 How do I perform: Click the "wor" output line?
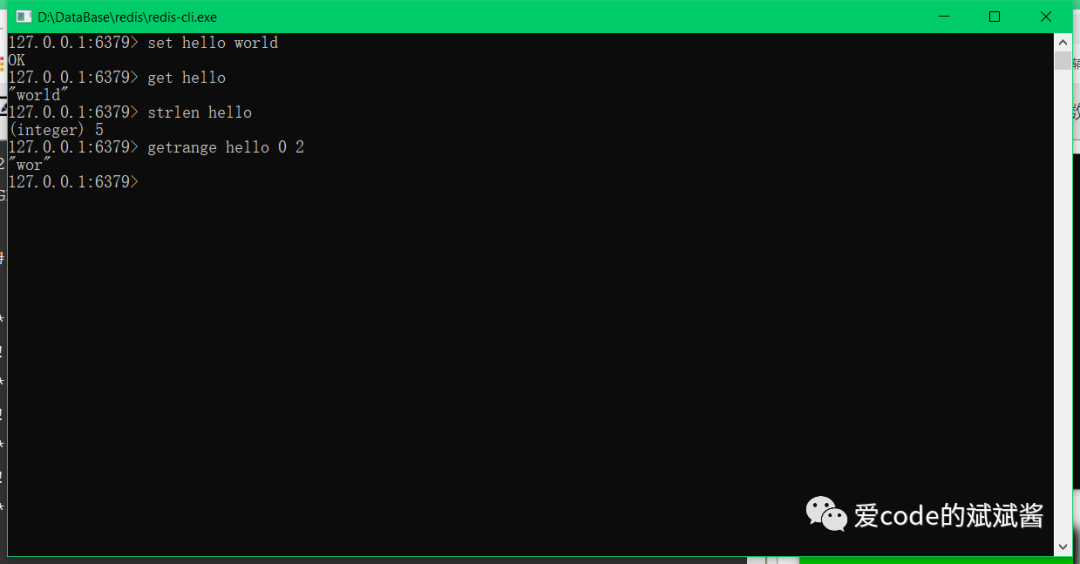(x=30, y=165)
